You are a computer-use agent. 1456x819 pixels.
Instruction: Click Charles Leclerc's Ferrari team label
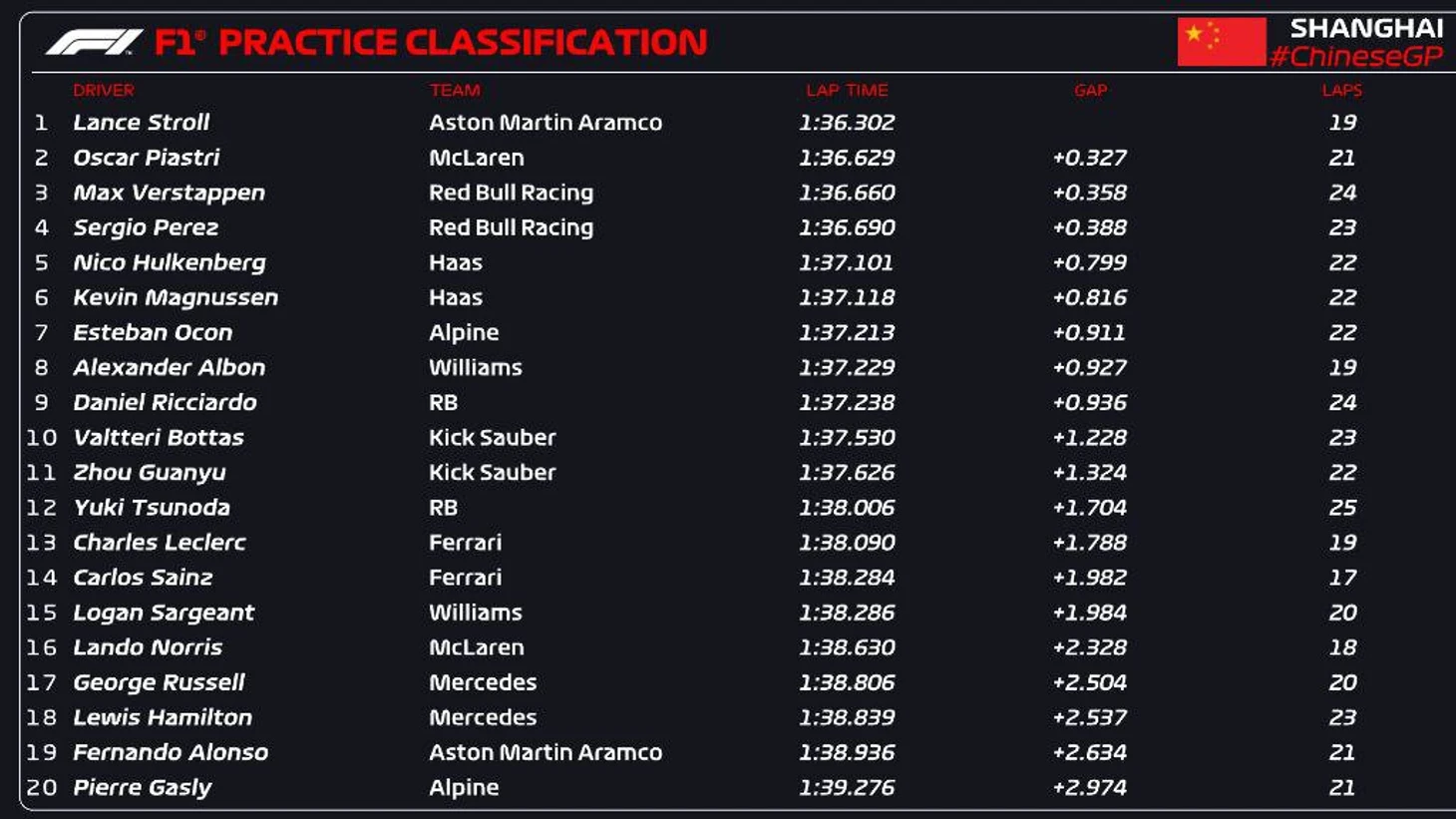pos(465,543)
